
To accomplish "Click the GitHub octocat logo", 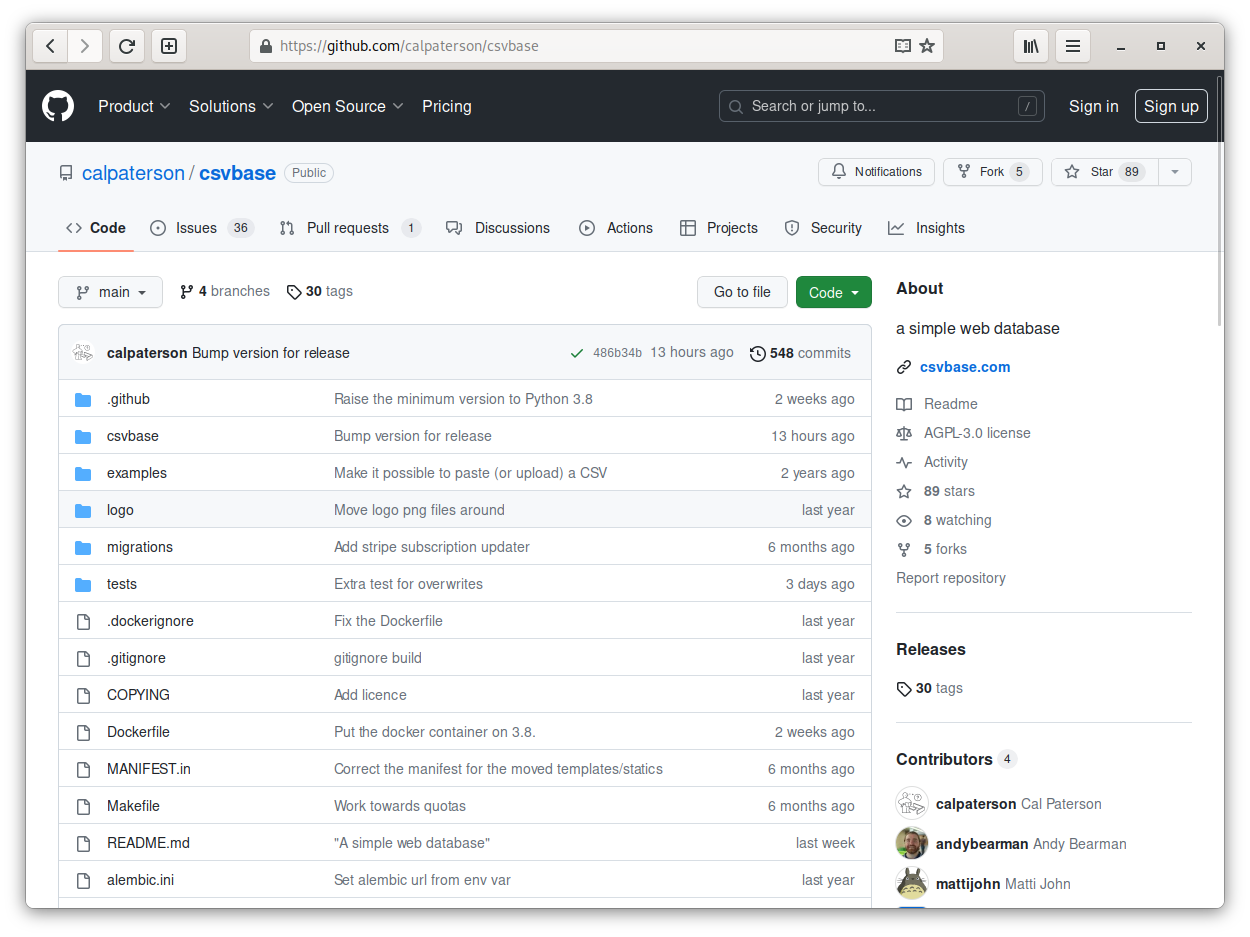I will [x=58, y=106].
